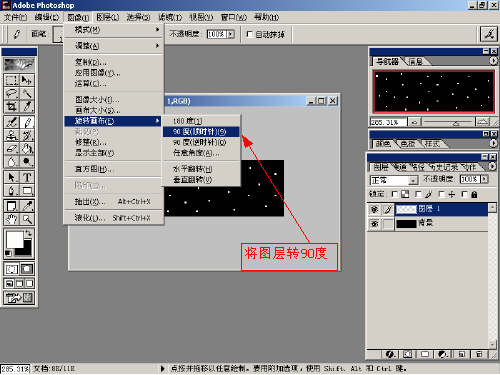The image size is (500, 375).
Task: Open the options bar opacity arrow
Action: [x=231, y=34]
